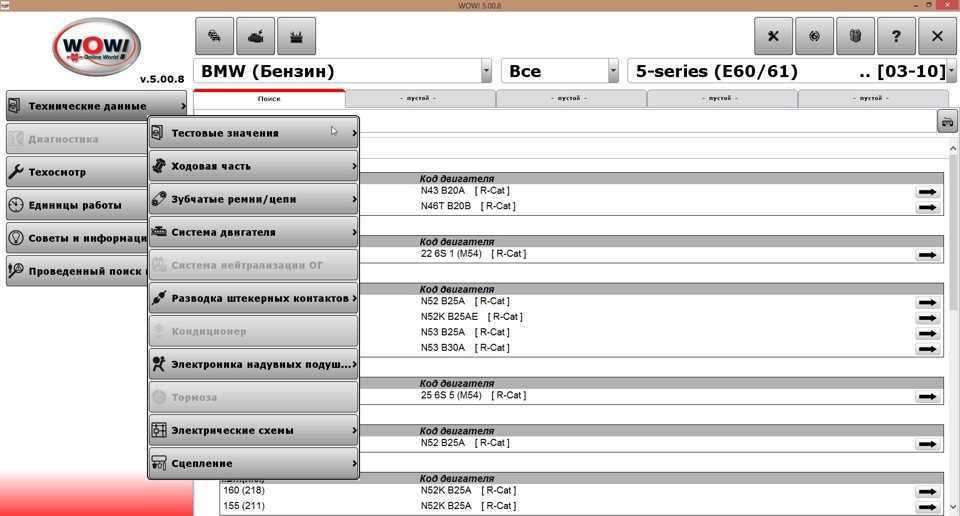Expand the Все filter dropdown
Screen dimensions: 960x516
(x=613, y=71)
